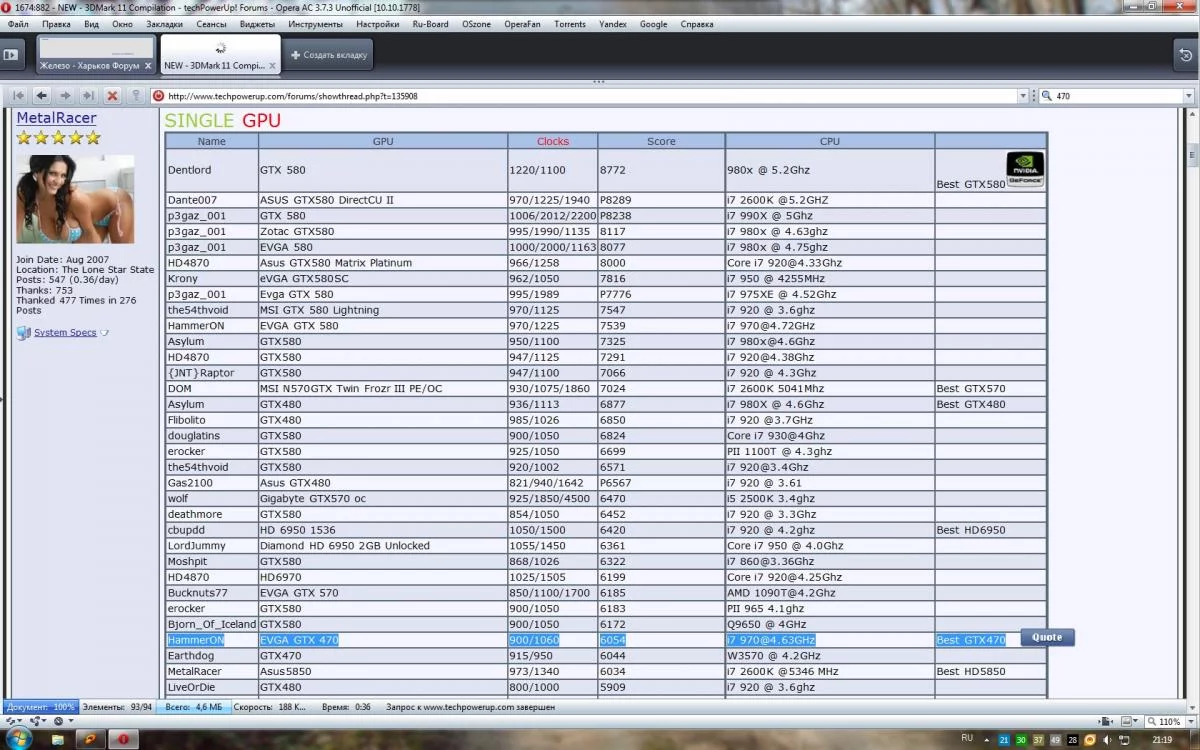Open the closed tabs trash icon
The width and height of the screenshot is (1200, 750).
(1184, 55)
